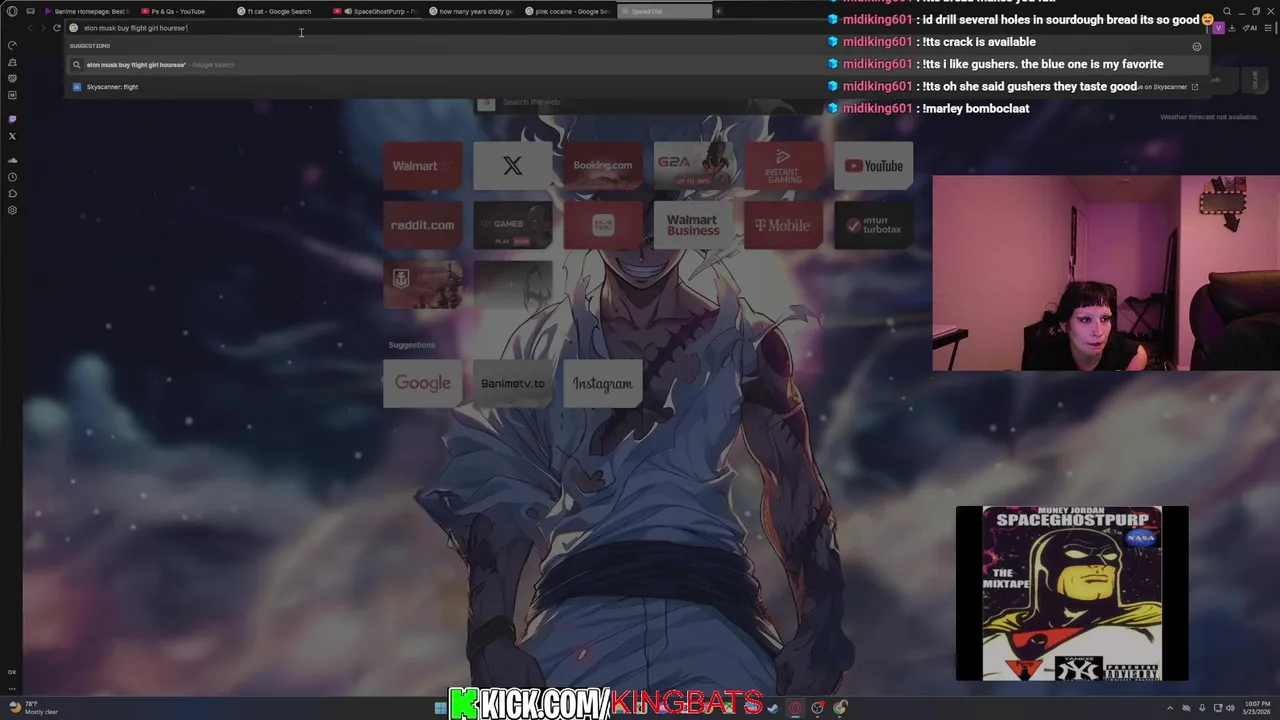Open the Instagram suggestion tile
Screen dimensions: 1280x720
(603, 383)
